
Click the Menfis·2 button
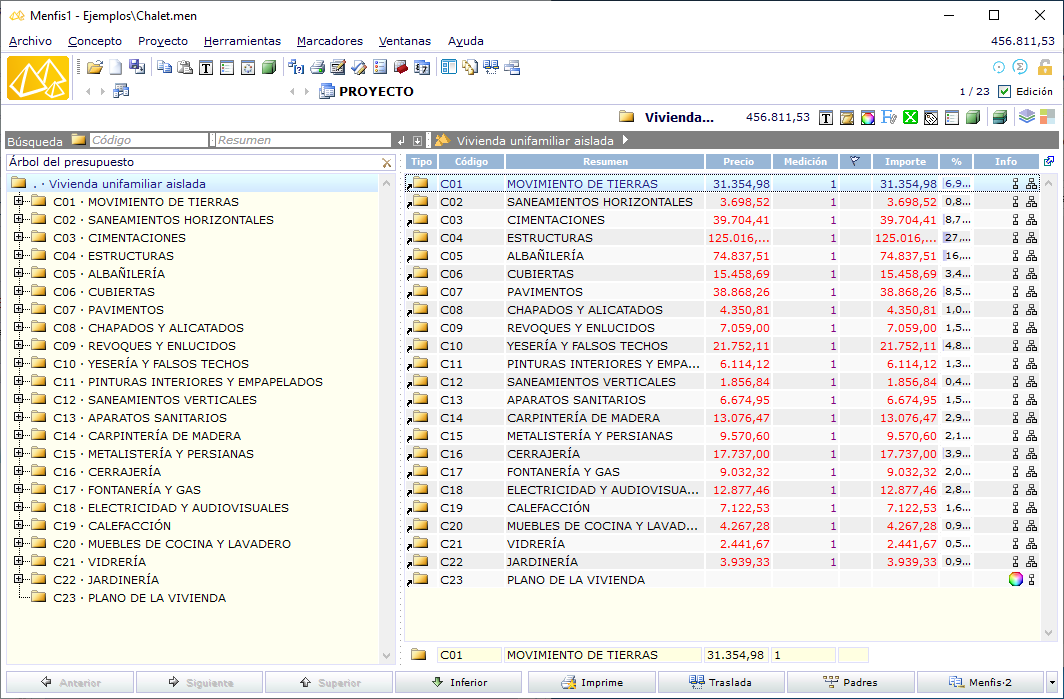pyautogui.click(x=981, y=682)
